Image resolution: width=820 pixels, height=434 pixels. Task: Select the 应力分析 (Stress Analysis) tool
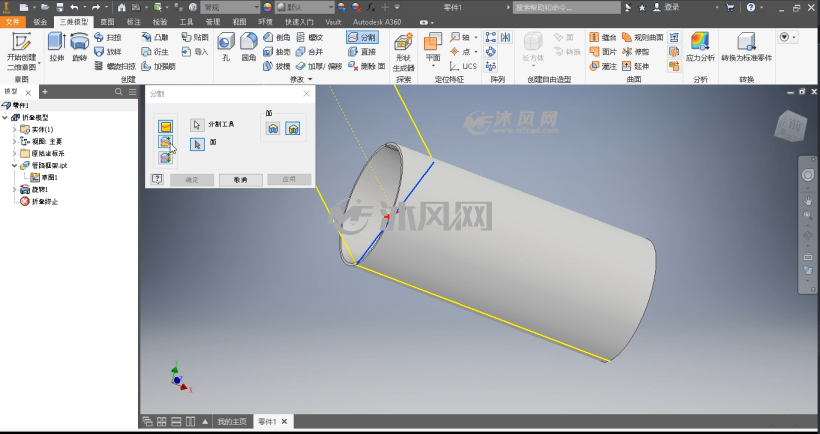click(700, 47)
